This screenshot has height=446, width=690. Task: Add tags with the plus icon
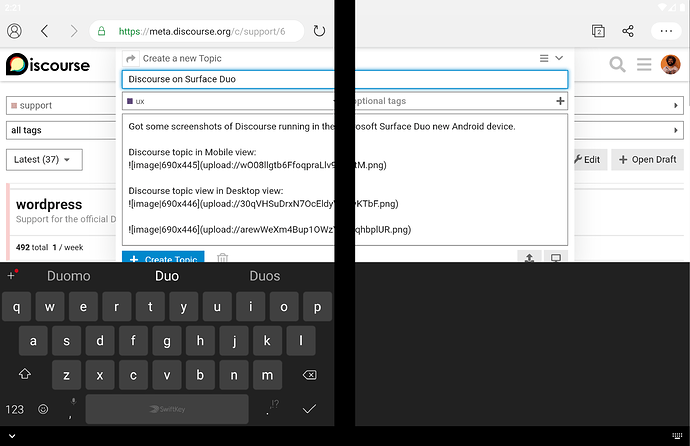[x=560, y=101]
